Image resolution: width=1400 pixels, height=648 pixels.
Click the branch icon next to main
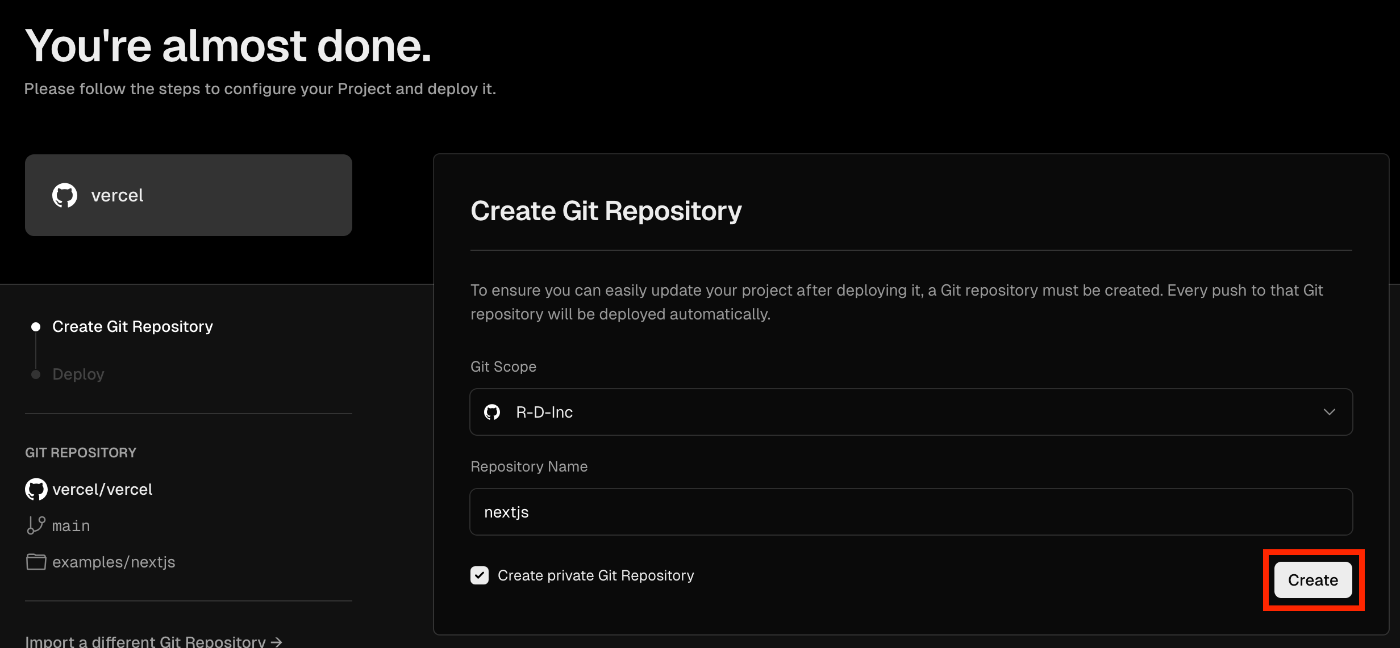(36, 525)
